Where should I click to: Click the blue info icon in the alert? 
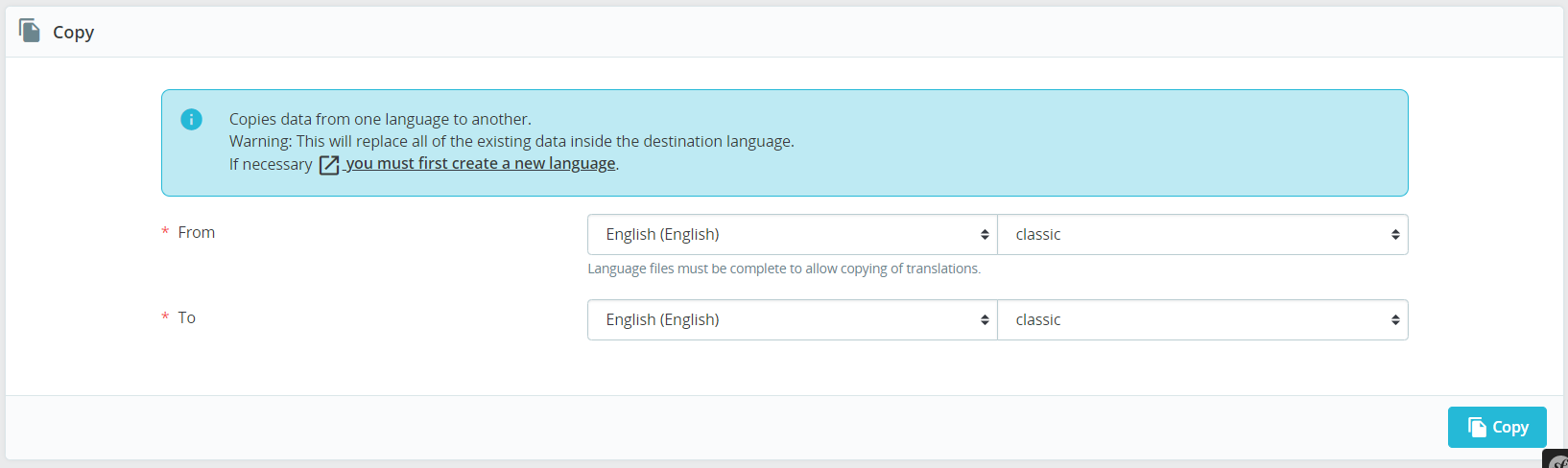[191, 119]
